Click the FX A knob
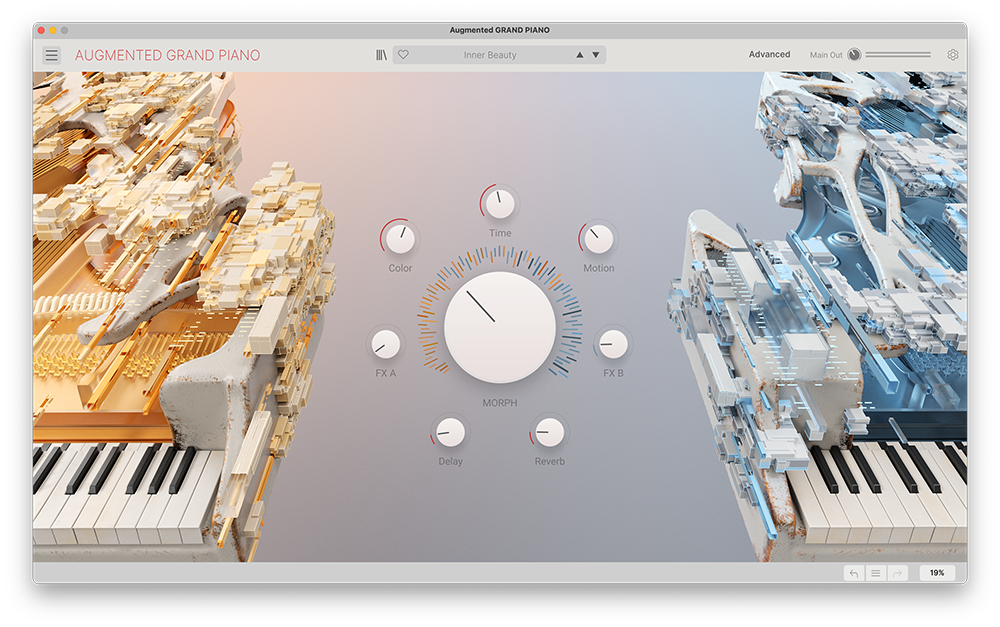The height and width of the screenshot is (627, 1000). point(386,344)
